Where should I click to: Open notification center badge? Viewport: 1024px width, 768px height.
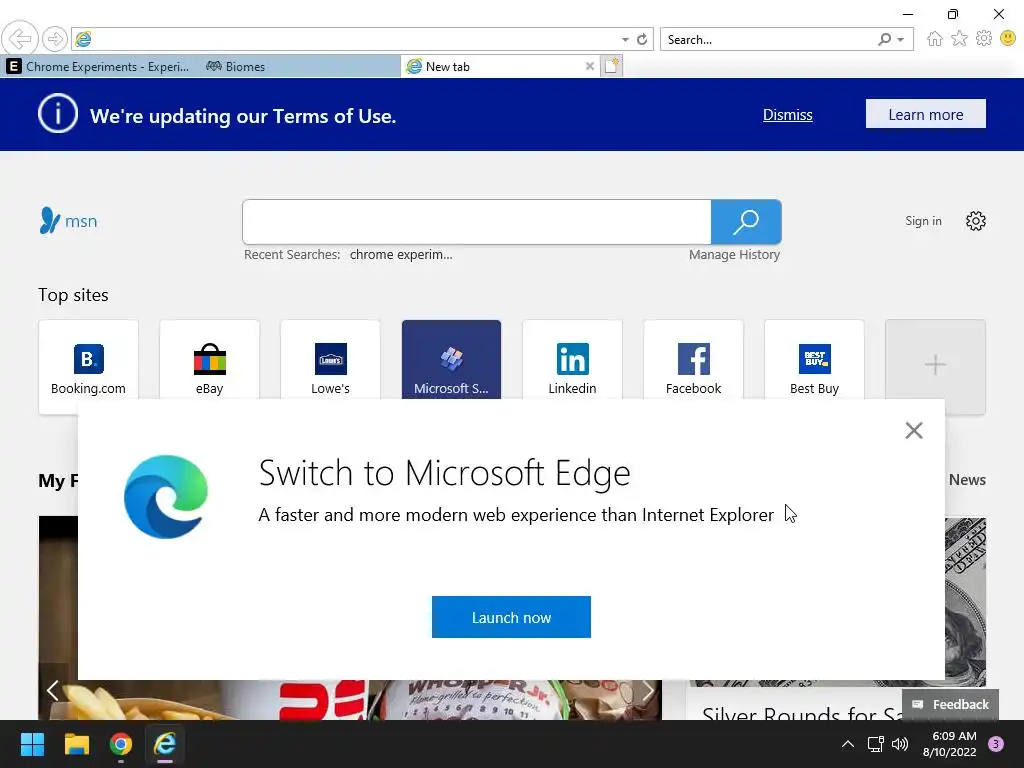coord(996,744)
